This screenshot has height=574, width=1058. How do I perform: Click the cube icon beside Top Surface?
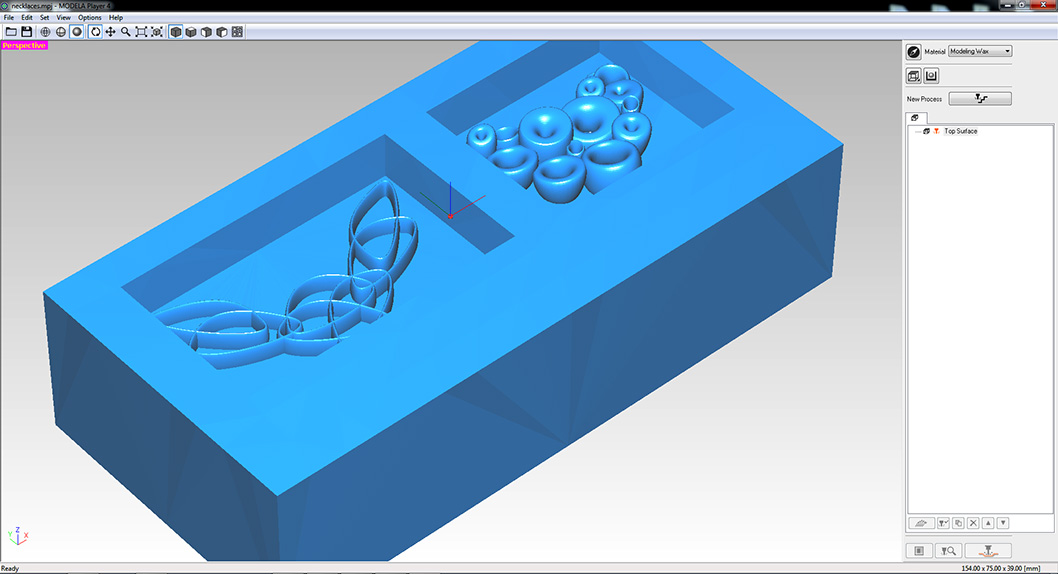[x=926, y=131]
